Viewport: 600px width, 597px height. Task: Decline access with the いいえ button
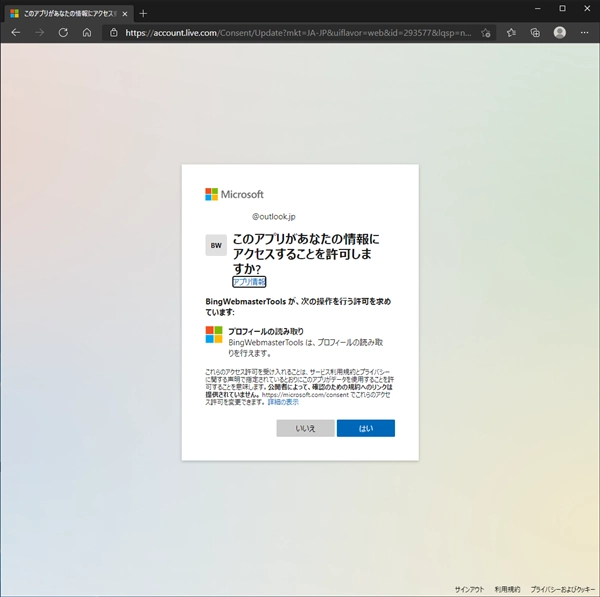[305, 428]
